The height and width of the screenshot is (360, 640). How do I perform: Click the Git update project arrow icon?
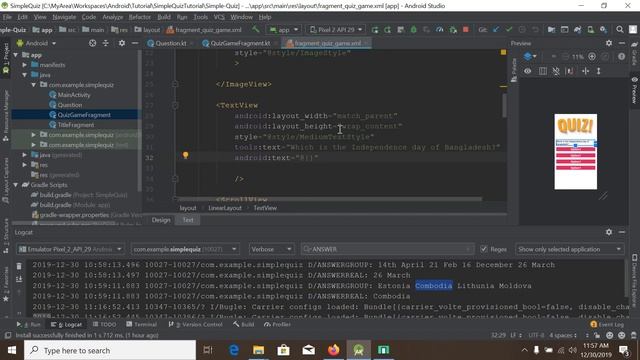coord(496,29)
